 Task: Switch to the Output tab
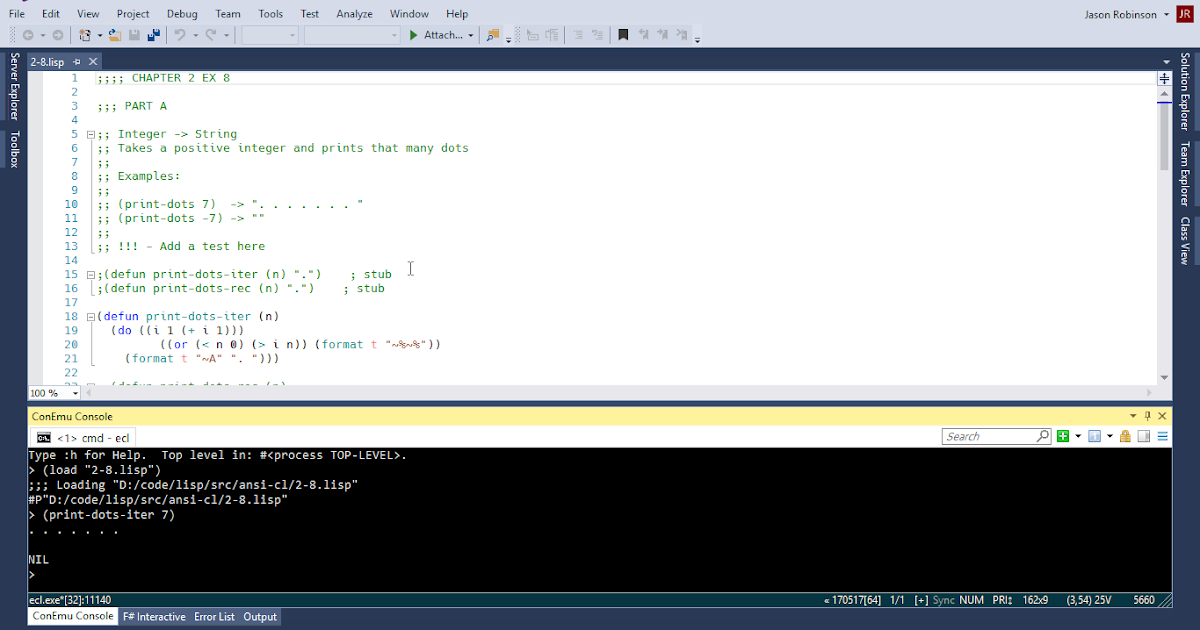coord(260,617)
